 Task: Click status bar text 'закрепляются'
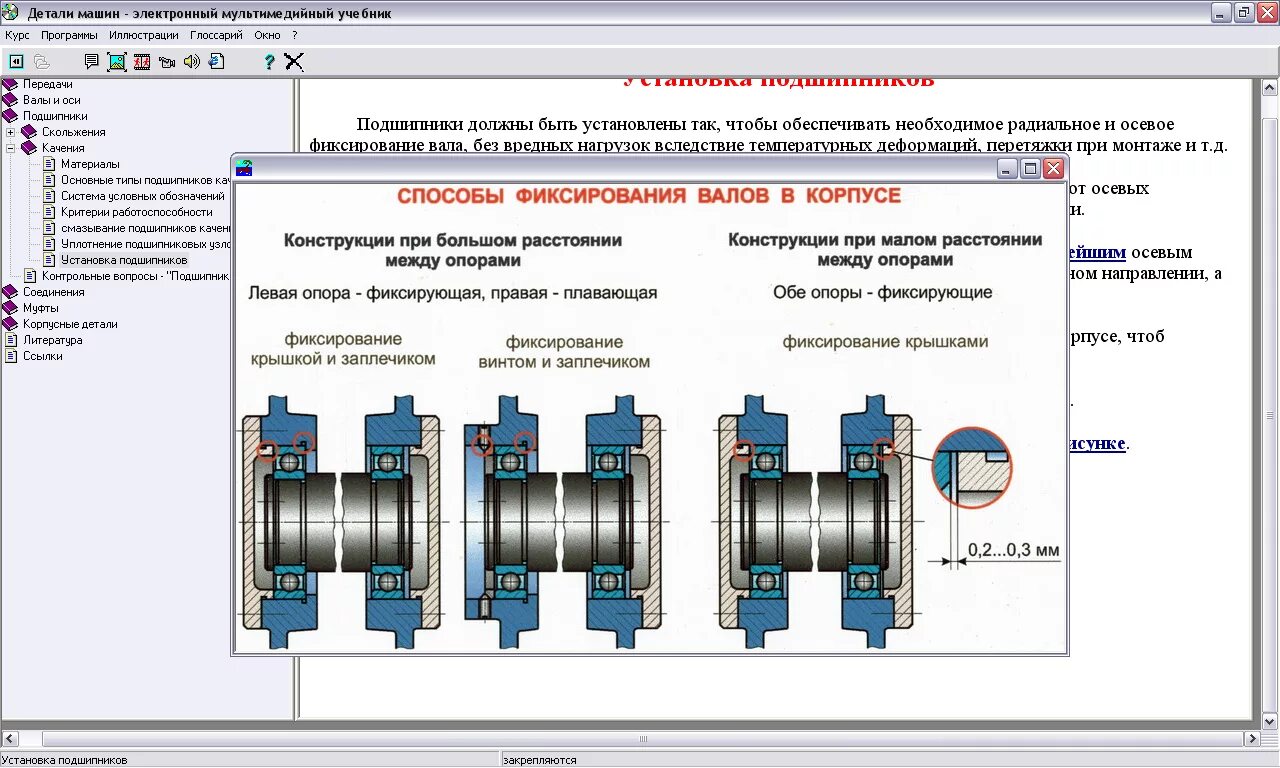(x=541, y=760)
